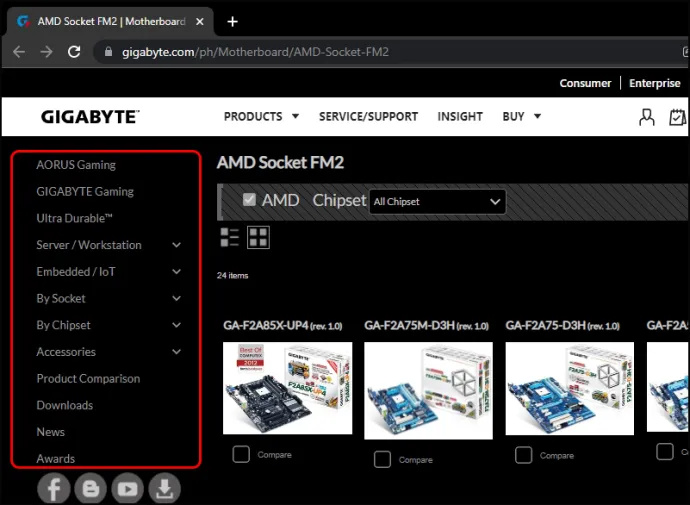Toggle the AMD filter checkbox
Viewport: 690px width, 505px height.
249,200
